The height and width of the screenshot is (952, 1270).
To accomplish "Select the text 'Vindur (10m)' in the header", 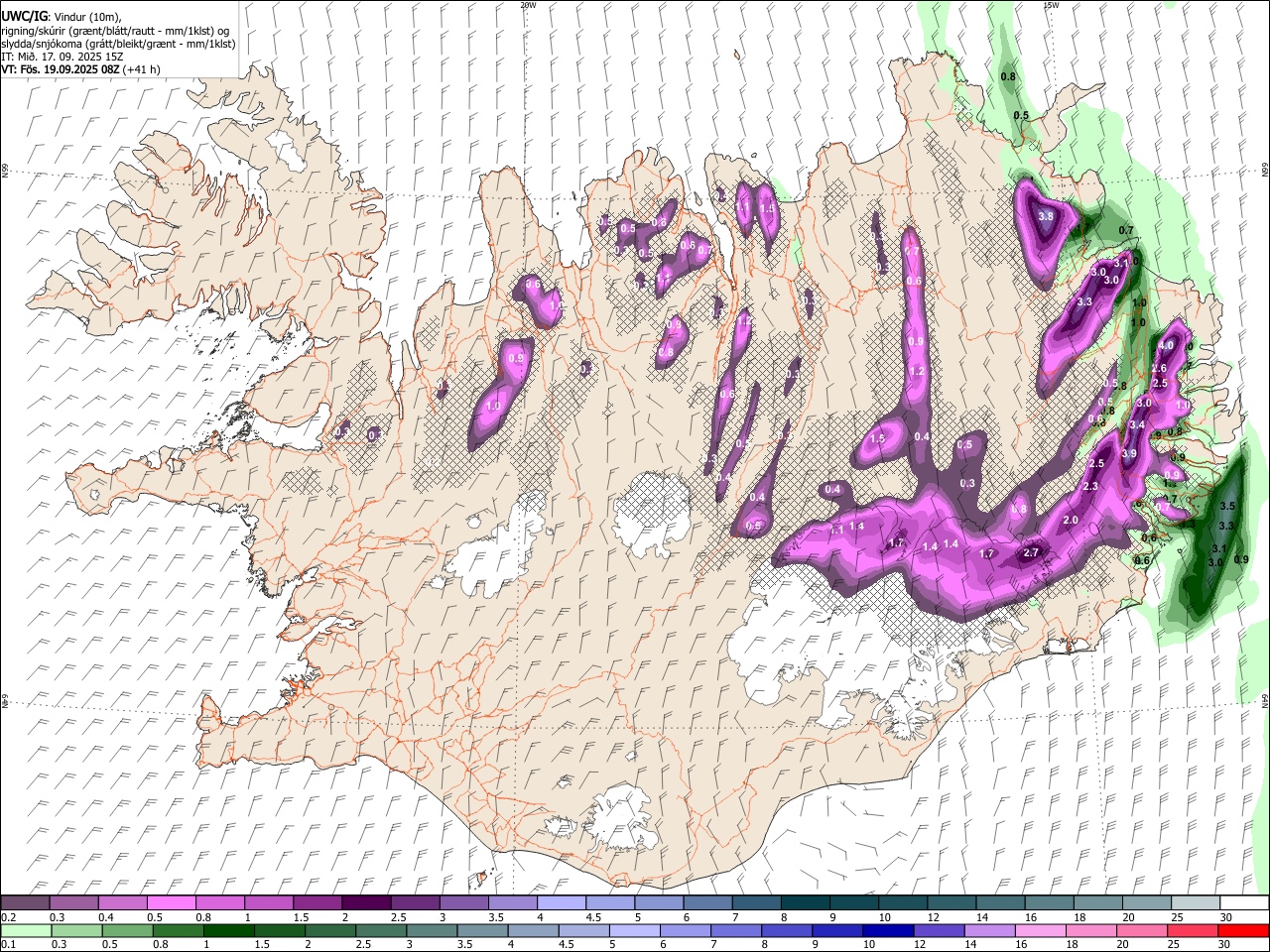I will [85, 17].
